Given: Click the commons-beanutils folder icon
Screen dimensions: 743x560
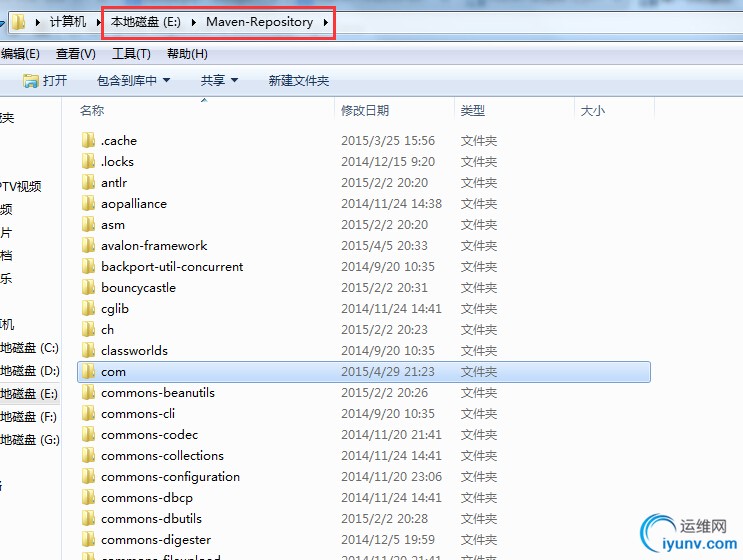Looking at the screenshot, I should 88,392.
